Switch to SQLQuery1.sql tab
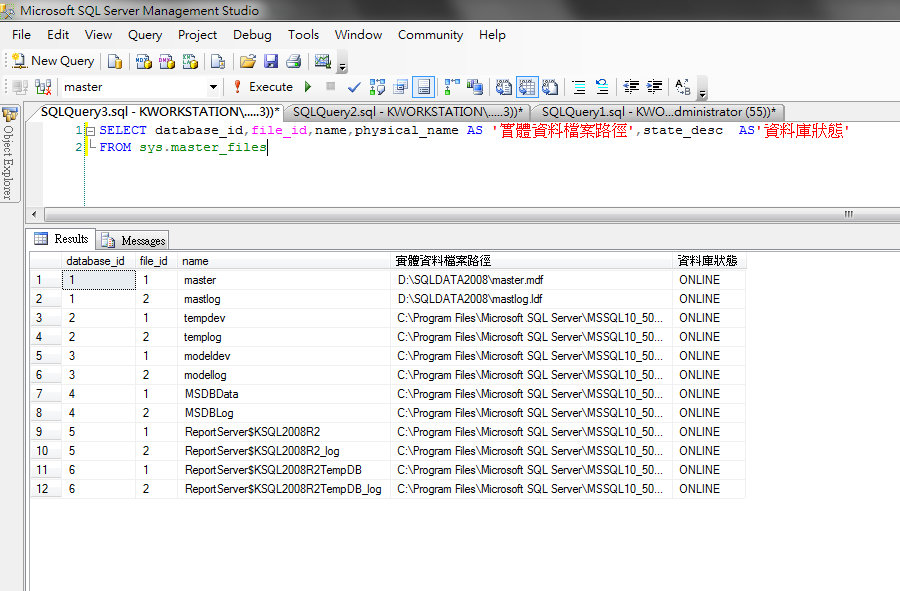The image size is (900, 591). [658, 112]
